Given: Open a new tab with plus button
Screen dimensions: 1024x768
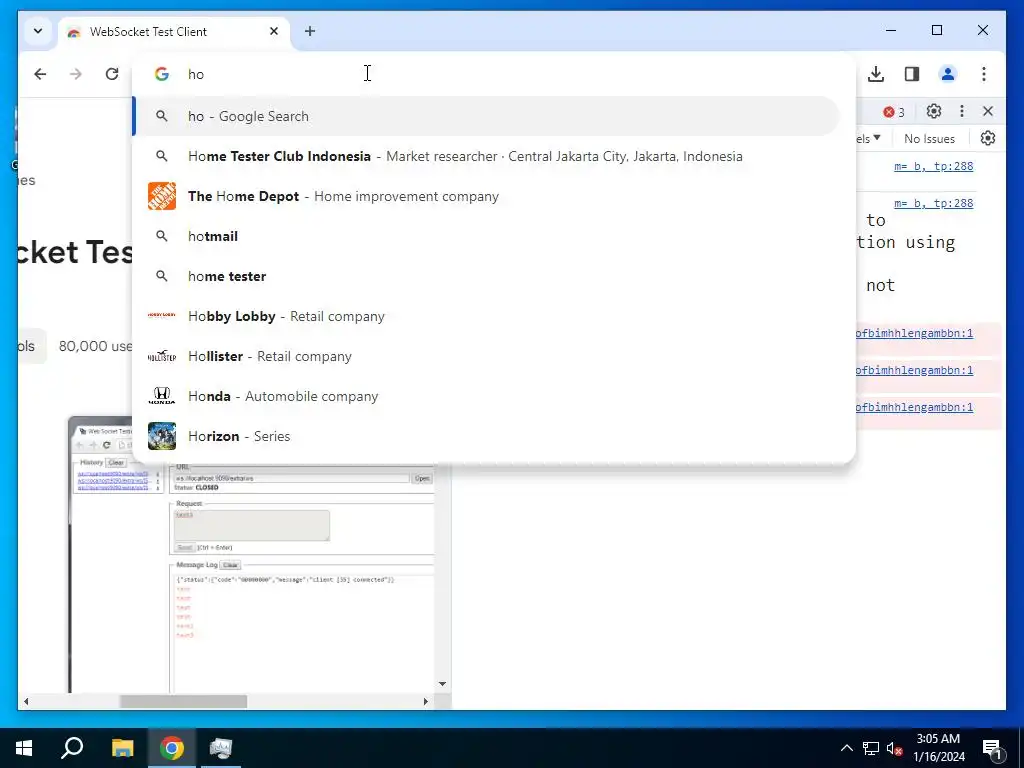Looking at the screenshot, I should click(x=310, y=31).
